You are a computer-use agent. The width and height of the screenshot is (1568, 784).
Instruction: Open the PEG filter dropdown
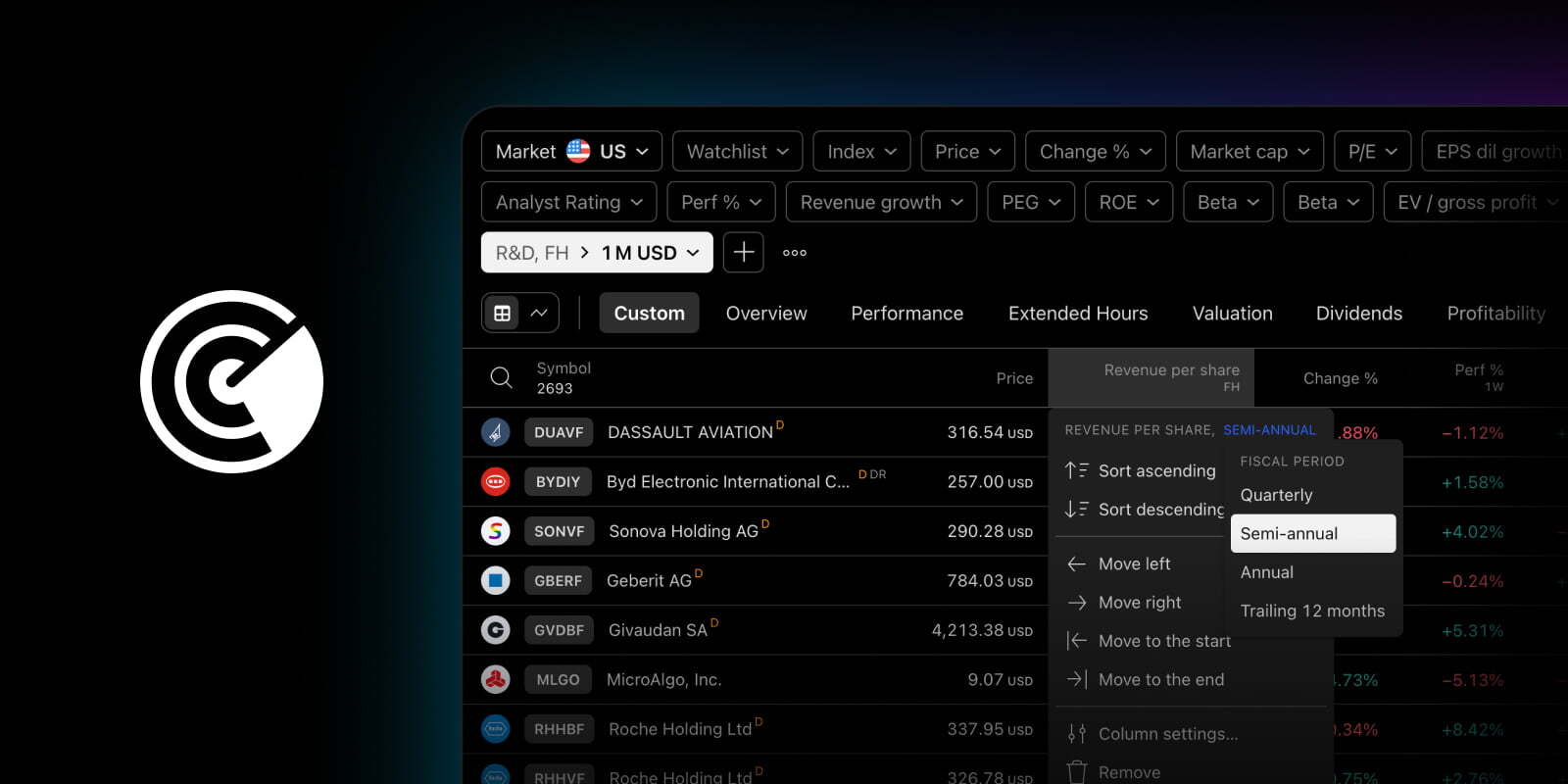(1031, 202)
